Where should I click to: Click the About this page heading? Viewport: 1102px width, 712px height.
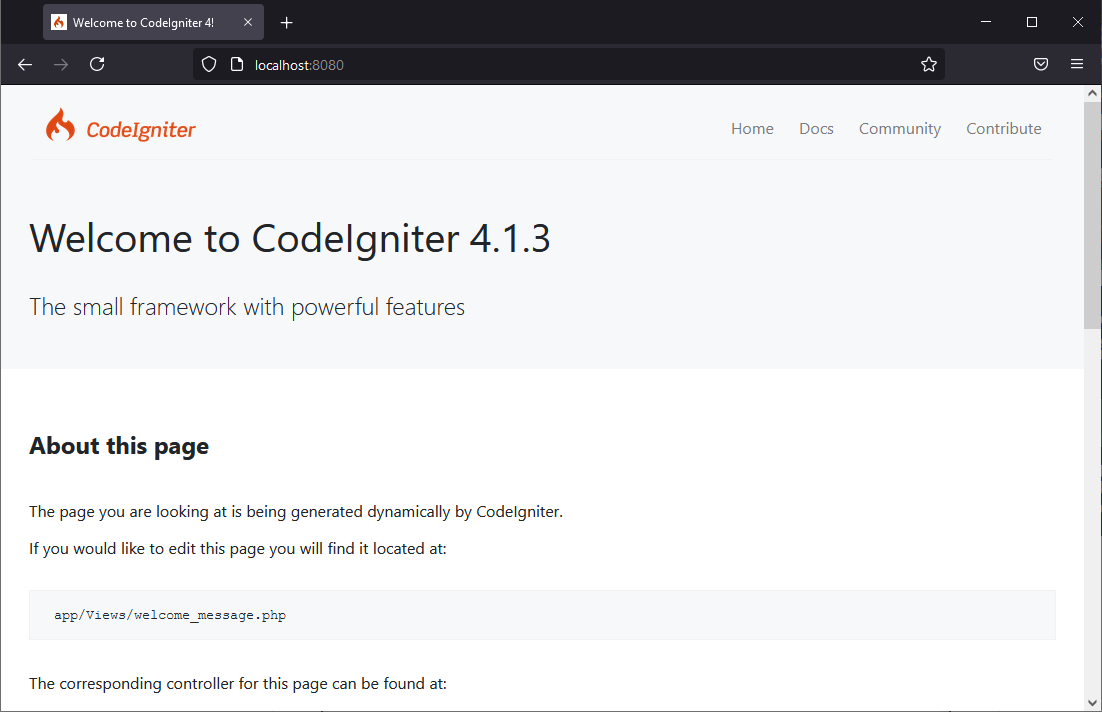click(119, 446)
